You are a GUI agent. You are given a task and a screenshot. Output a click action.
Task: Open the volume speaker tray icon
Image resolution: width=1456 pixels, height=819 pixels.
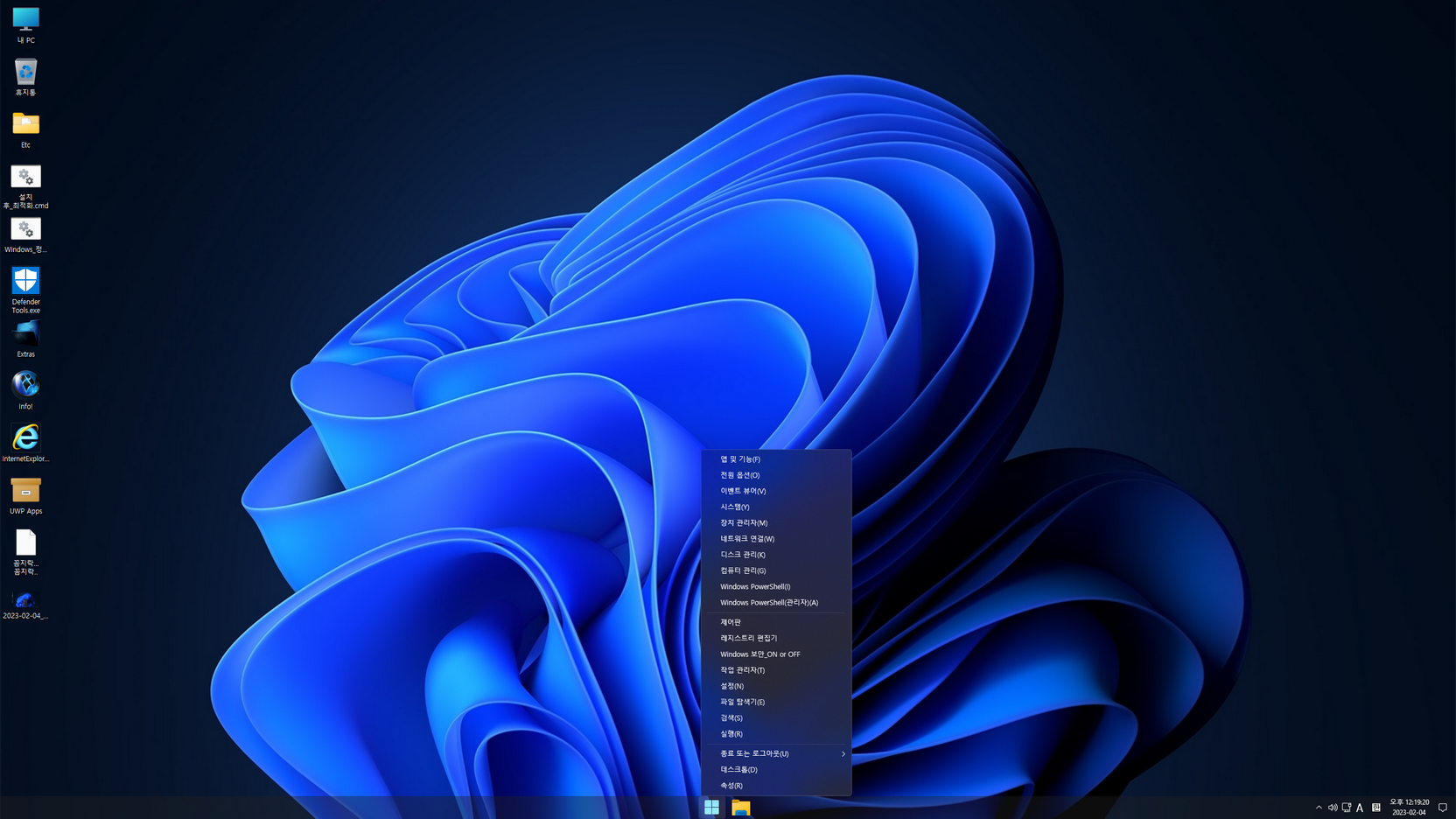(x=1333, y=808)
